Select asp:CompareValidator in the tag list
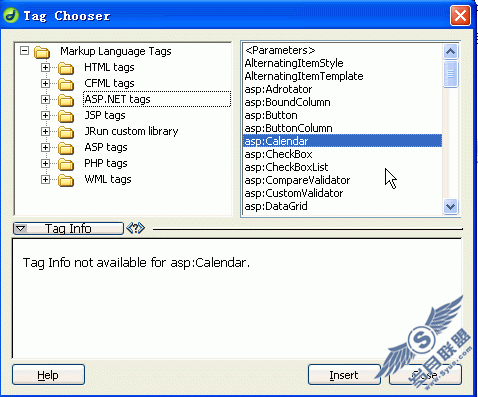 tap(342, 180)
